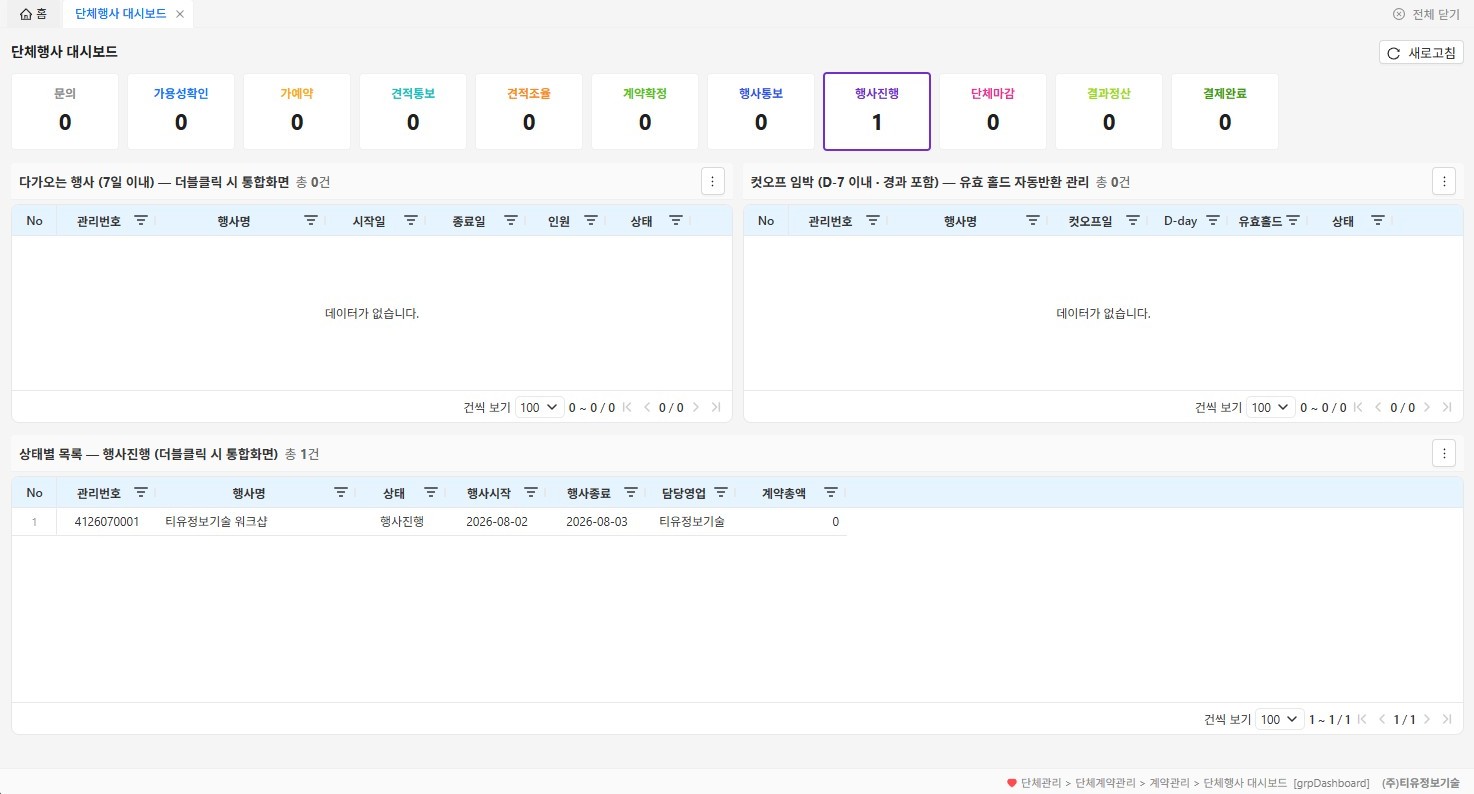Viewport: 1474px width, 794px height.
Task: Open page size dropdown in 다가오는 행사 grid
Action: [540, 407]
